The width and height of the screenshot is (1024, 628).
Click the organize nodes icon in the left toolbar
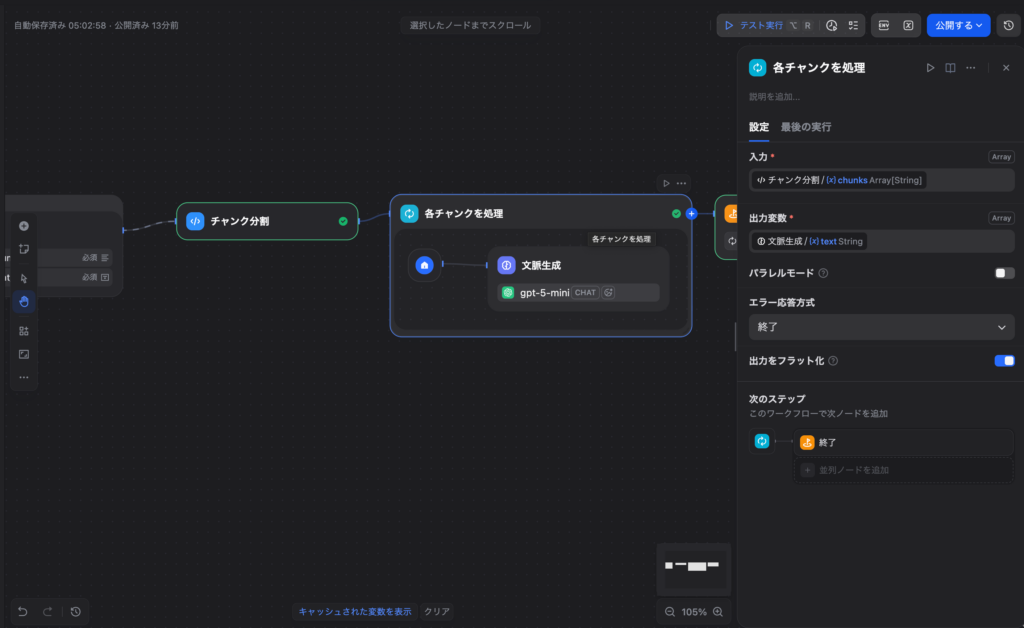click(24, 330)
